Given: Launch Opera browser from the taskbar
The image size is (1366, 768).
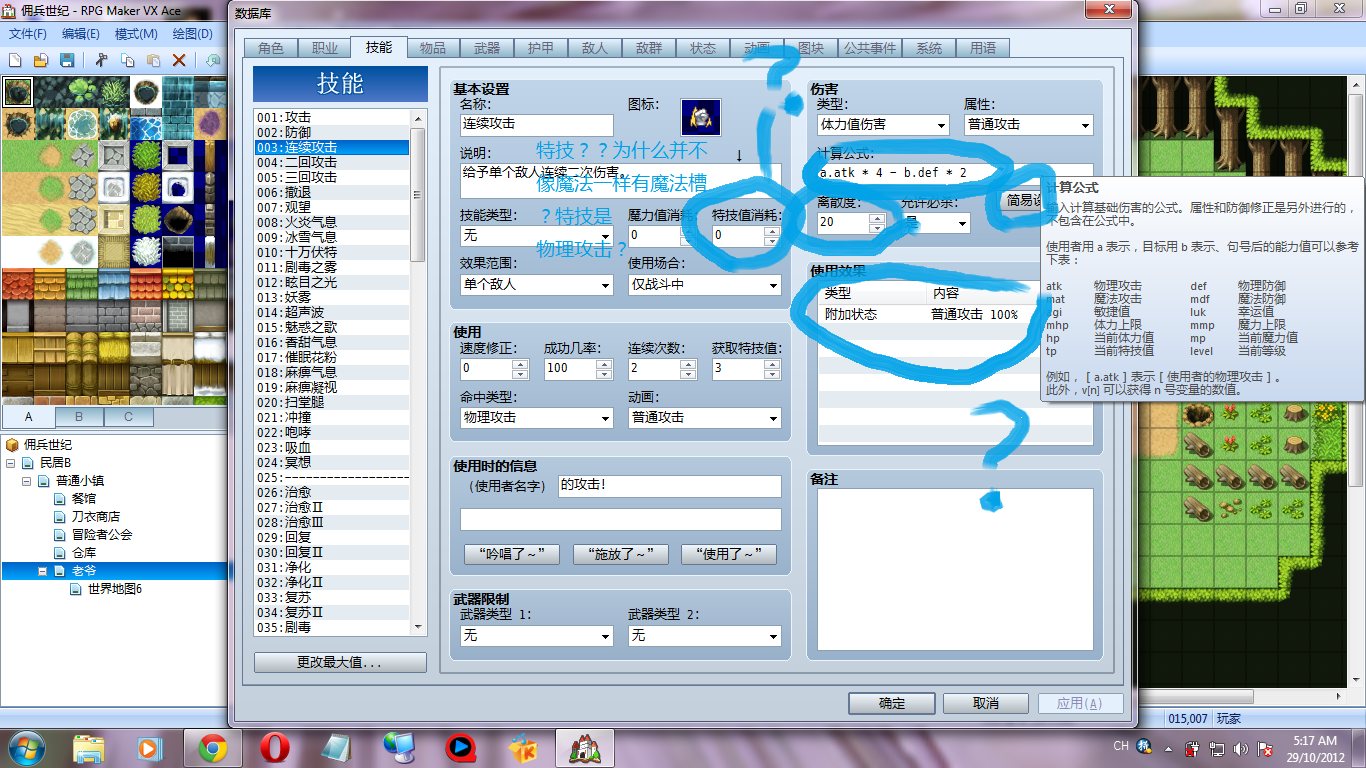Looking at the screenshot, I should tap(274, 747).
